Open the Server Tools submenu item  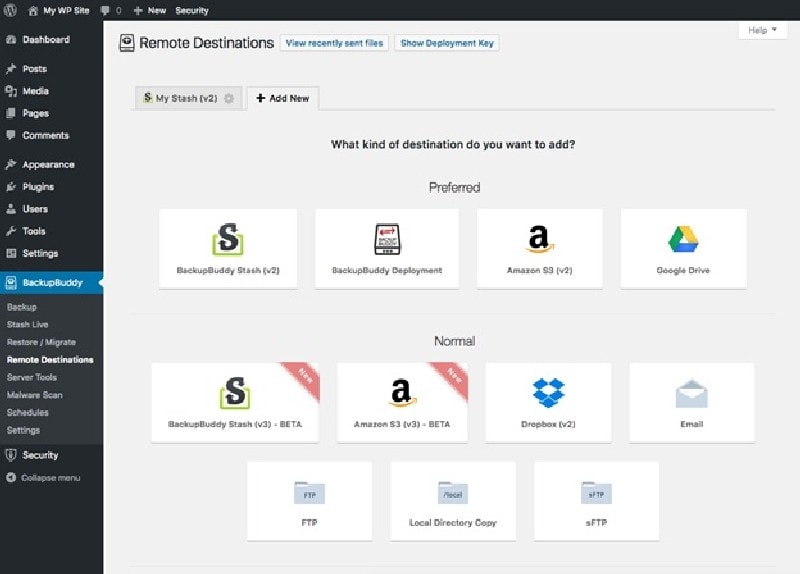click(32, 378)
